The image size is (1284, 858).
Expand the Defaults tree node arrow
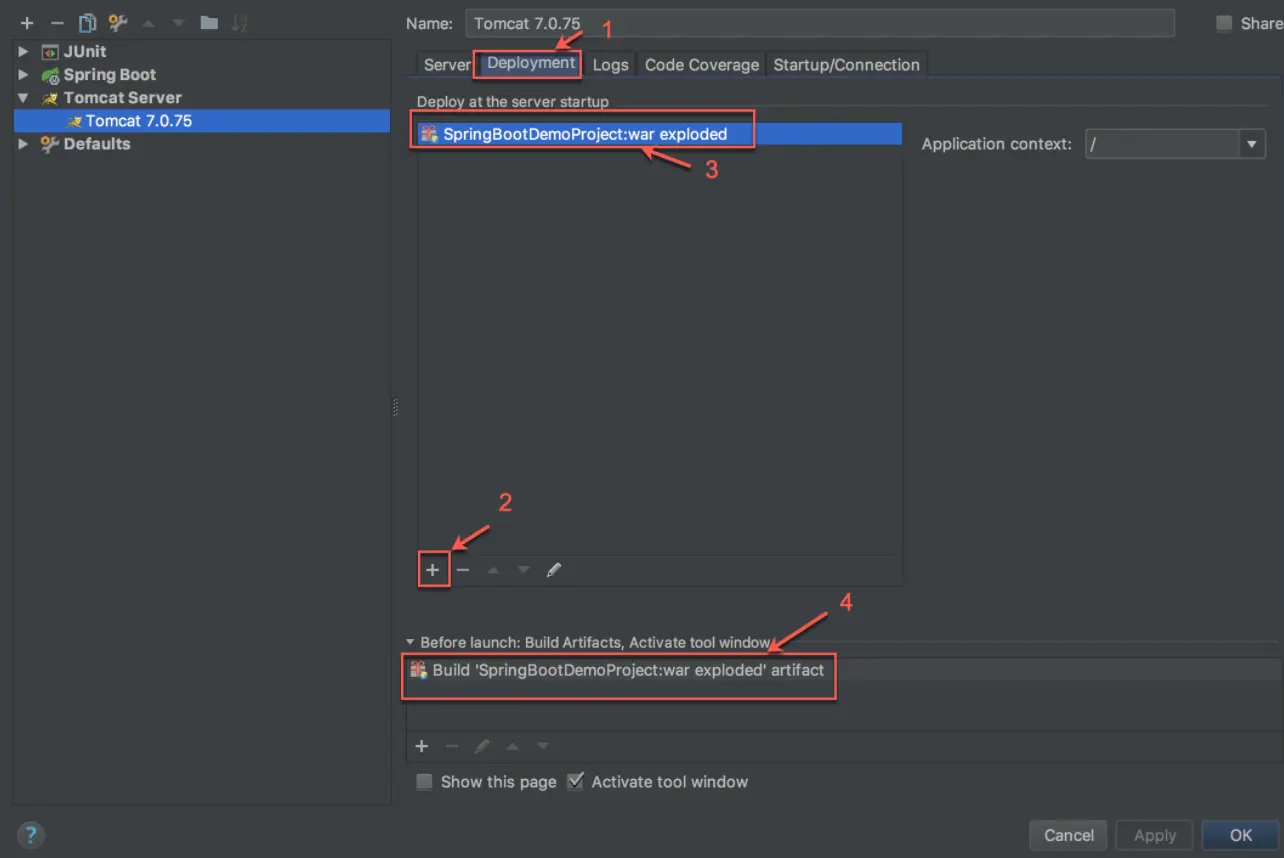23,144
